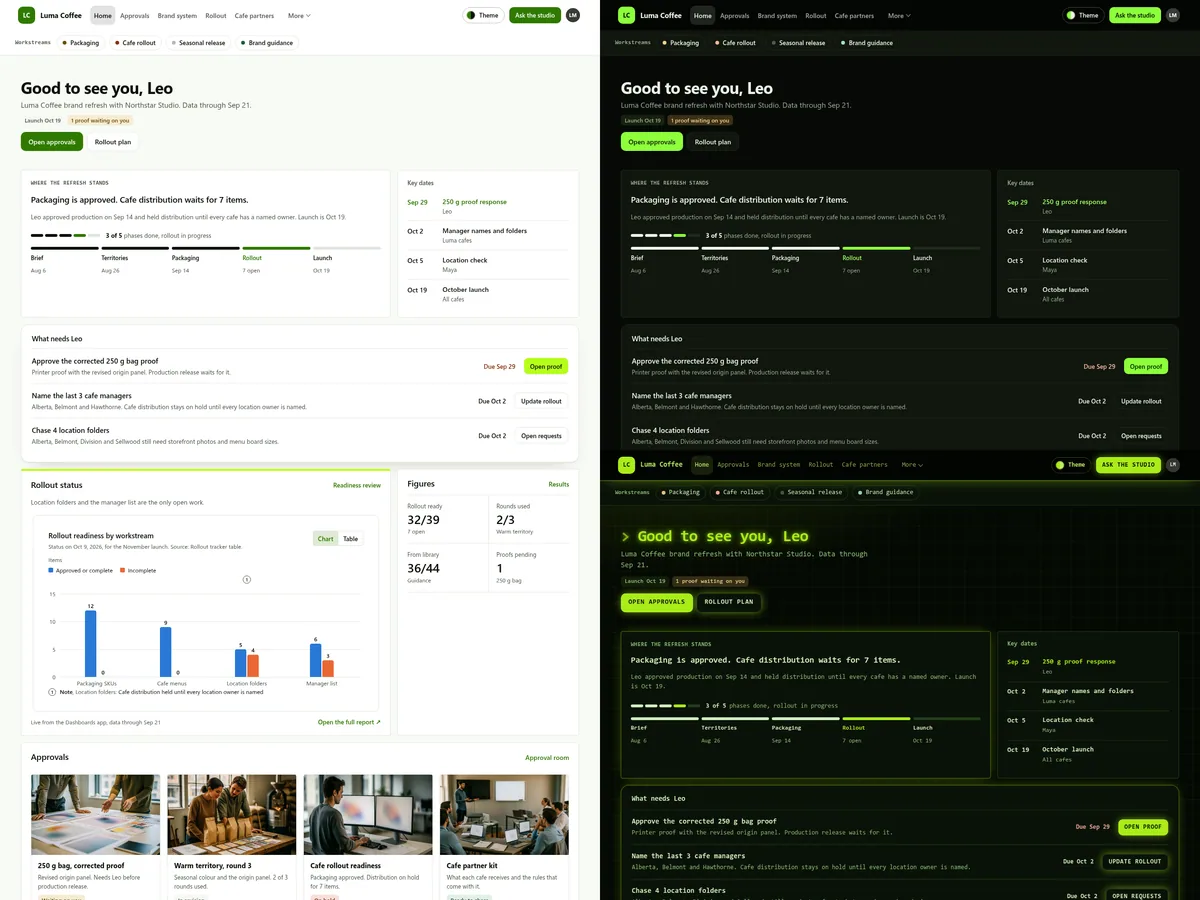Click Rollout plan in the dark panel
1200x900 pixels.
point(713,142)
